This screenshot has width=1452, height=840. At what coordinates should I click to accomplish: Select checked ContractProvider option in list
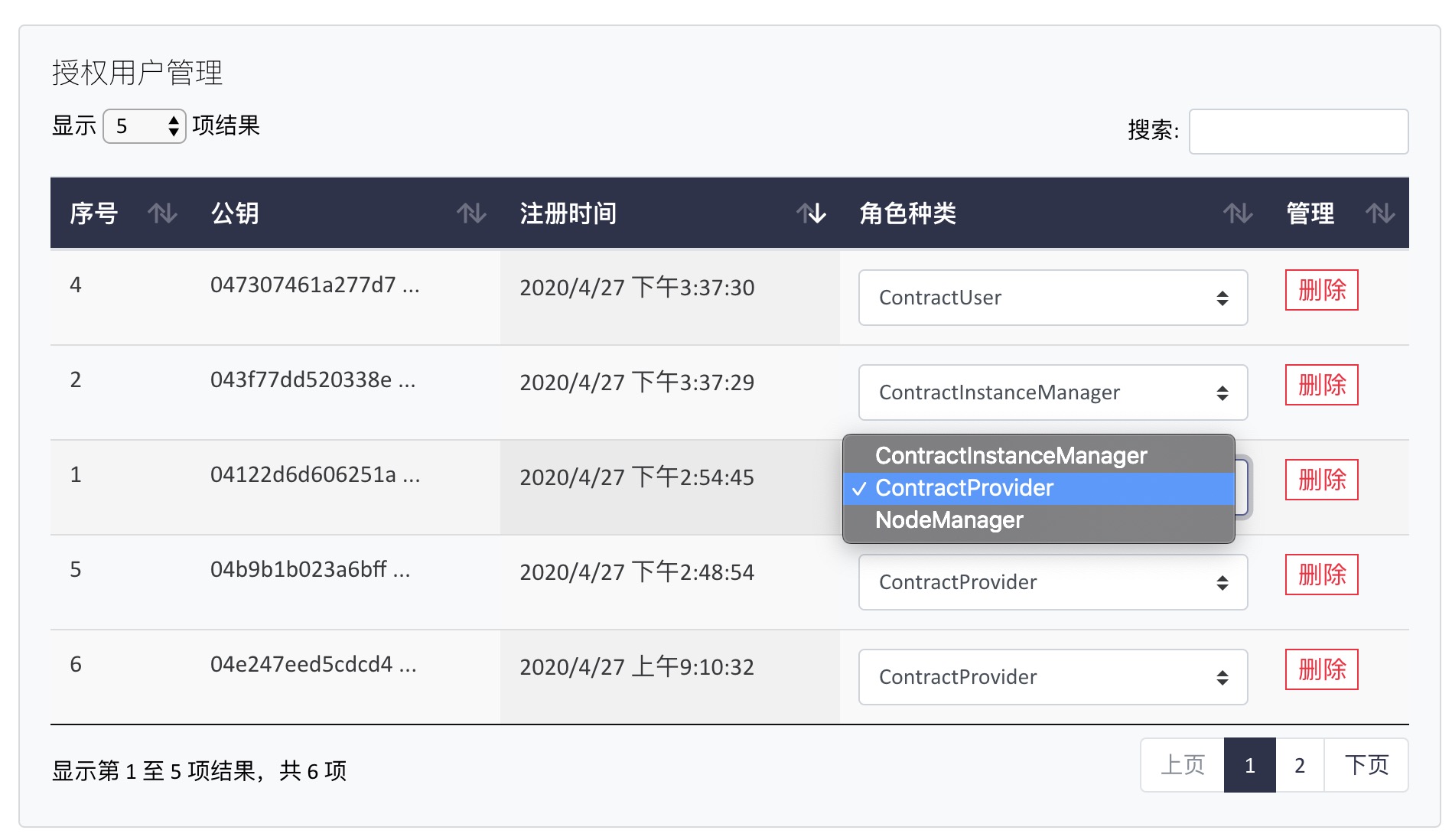click(964, 488)
